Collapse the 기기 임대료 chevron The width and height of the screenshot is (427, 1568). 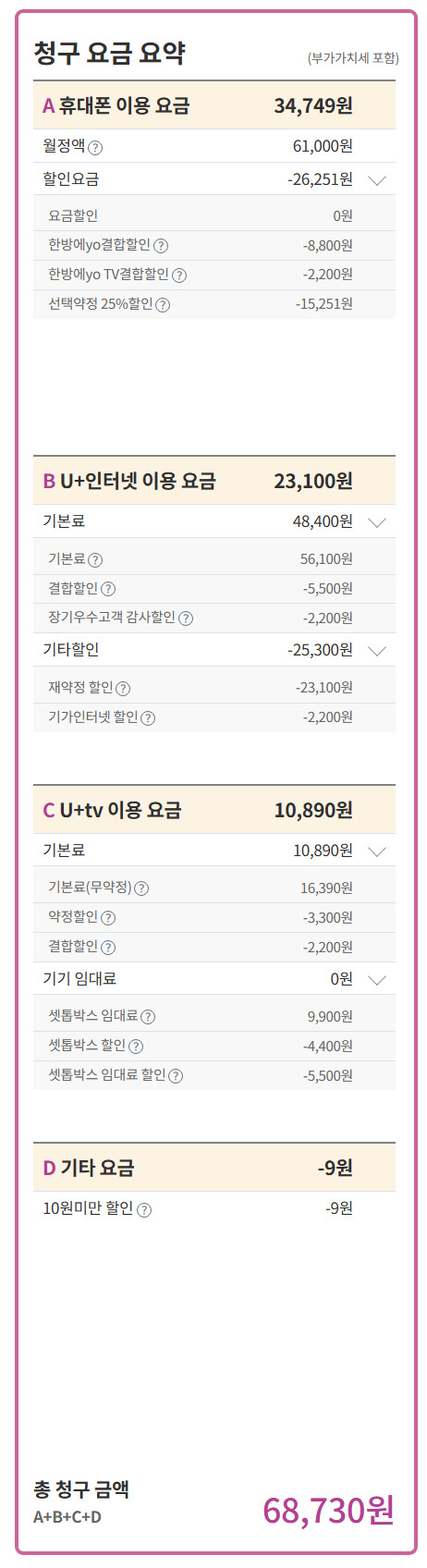377,980
